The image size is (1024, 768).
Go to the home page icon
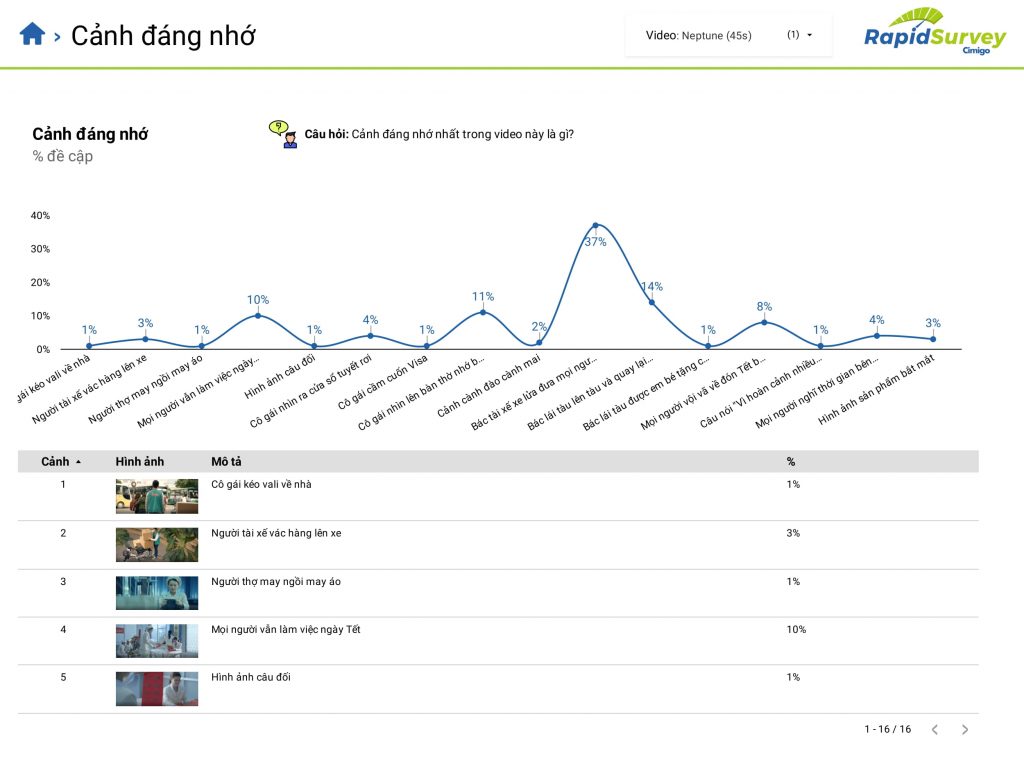[x=32, y=33]
